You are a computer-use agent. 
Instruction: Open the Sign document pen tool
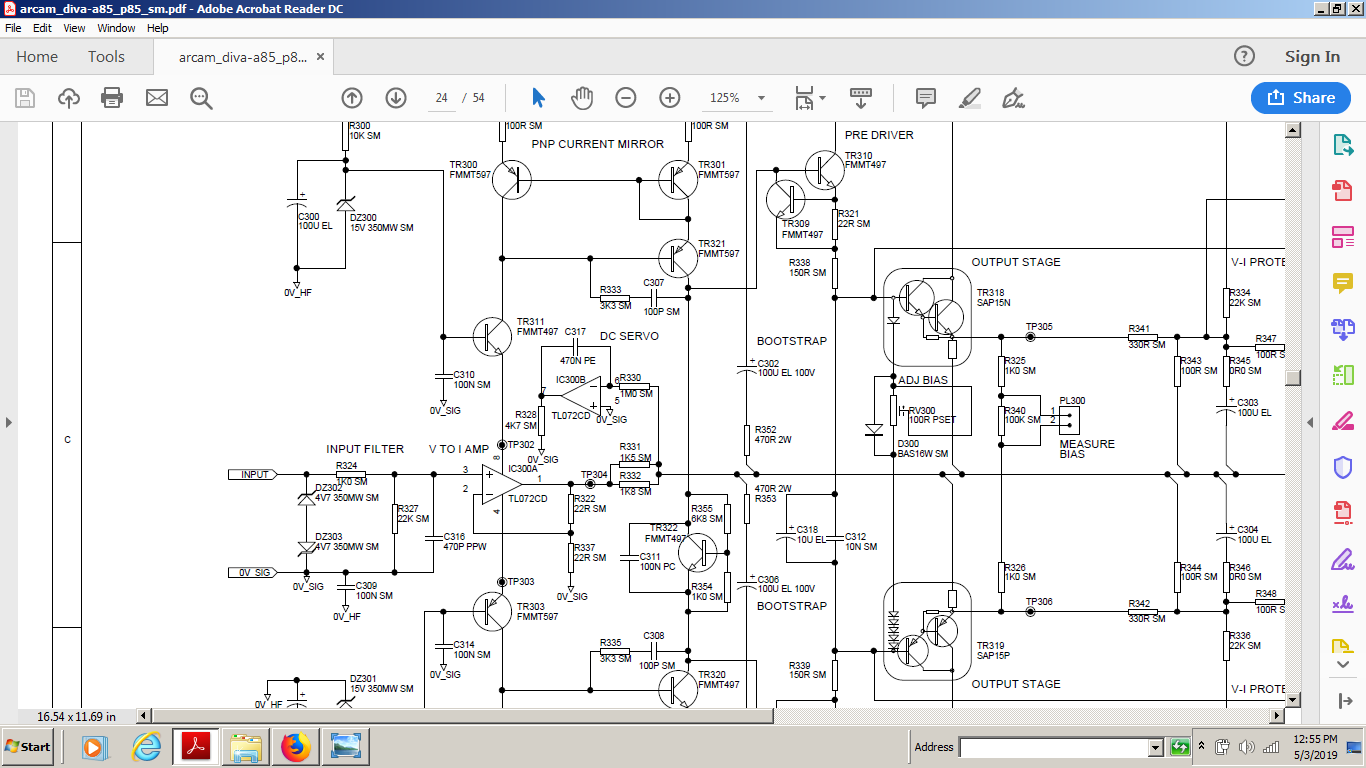tap(1013, 98)
